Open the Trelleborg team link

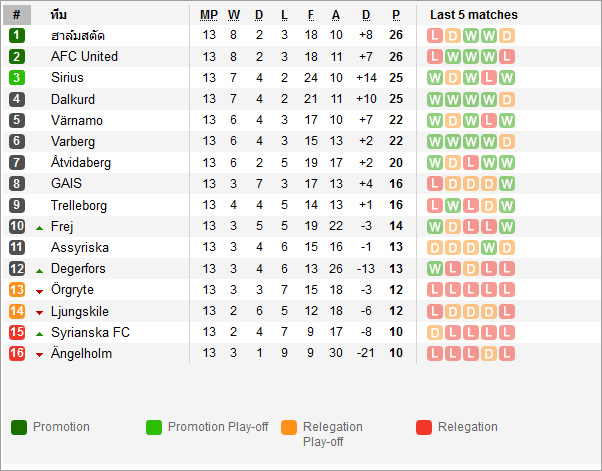[x=79, y=205]
